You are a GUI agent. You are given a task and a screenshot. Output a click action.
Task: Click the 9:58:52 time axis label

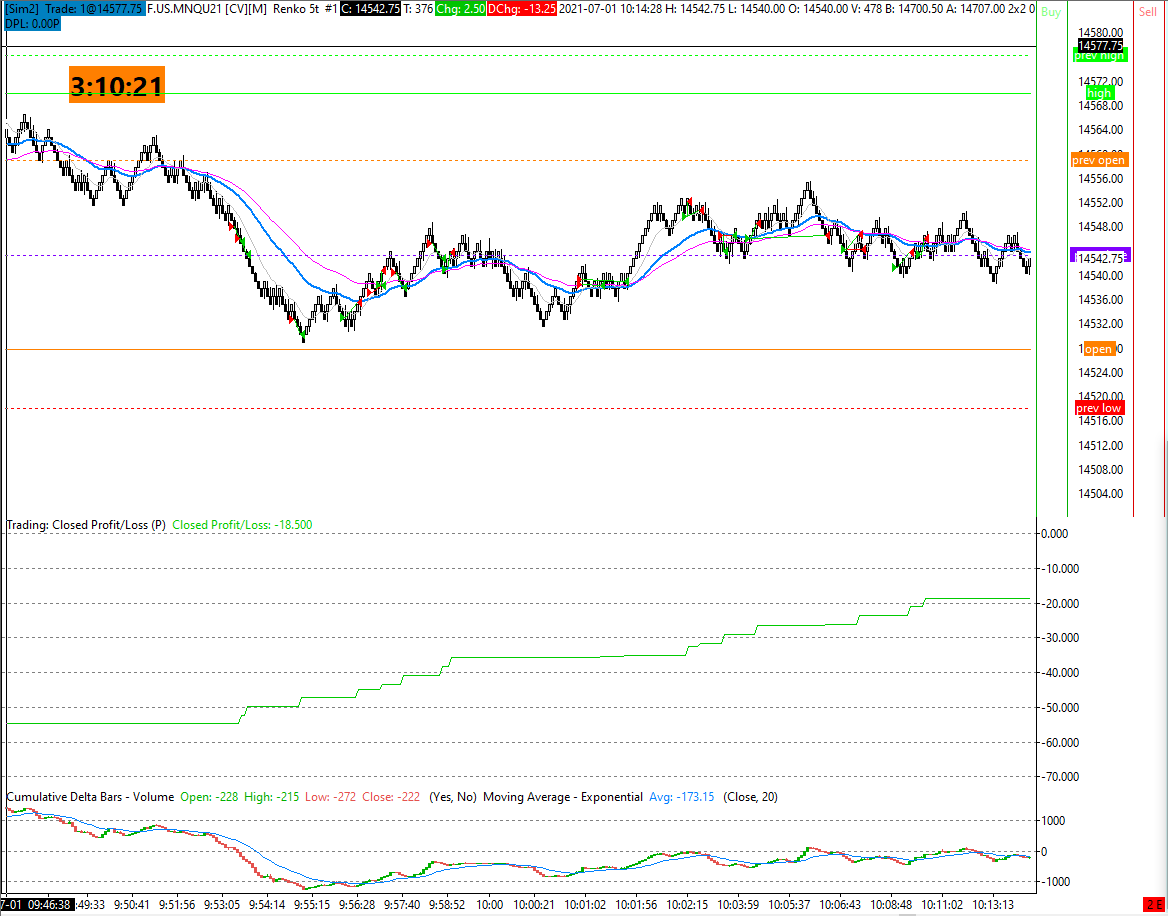point(447,905)
